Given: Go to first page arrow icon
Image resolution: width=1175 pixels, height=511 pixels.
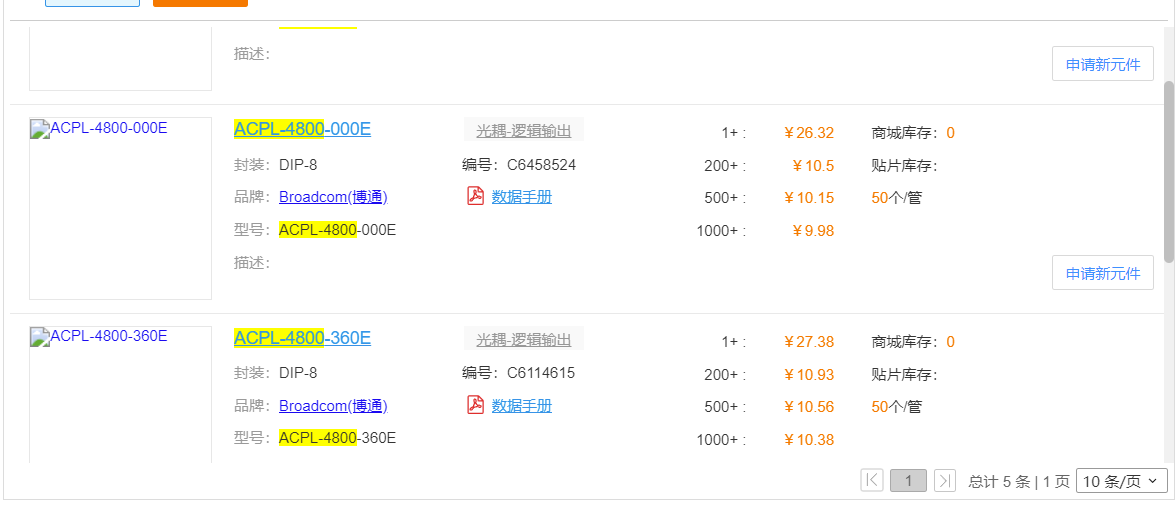Looking at the screenshot, I should [872, 481].
